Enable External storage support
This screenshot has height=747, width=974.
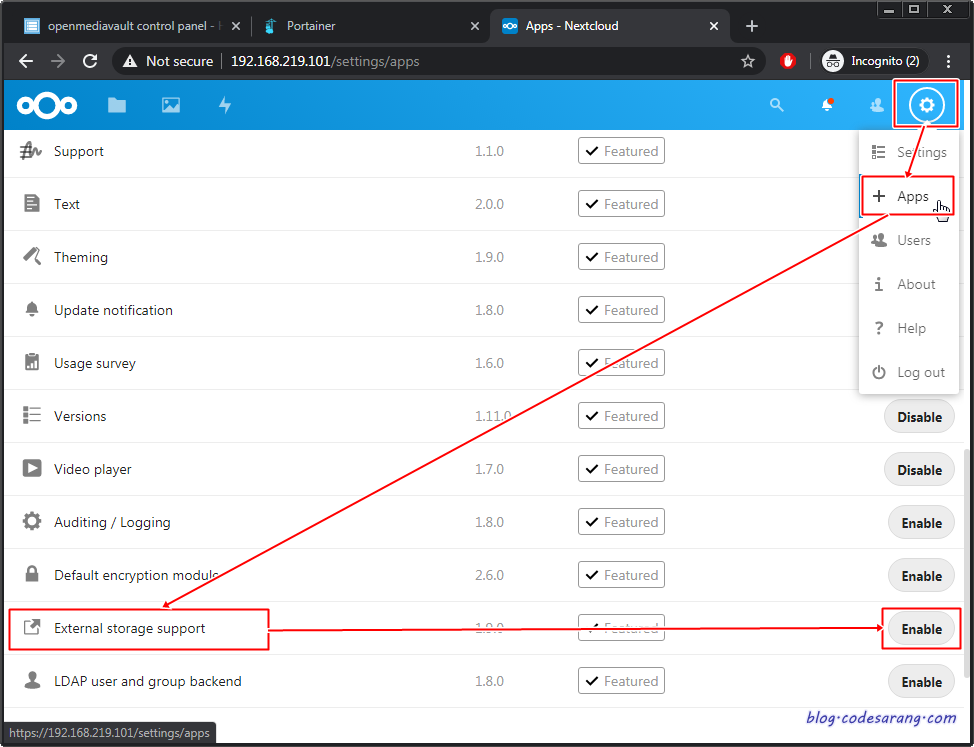[921, 629]
